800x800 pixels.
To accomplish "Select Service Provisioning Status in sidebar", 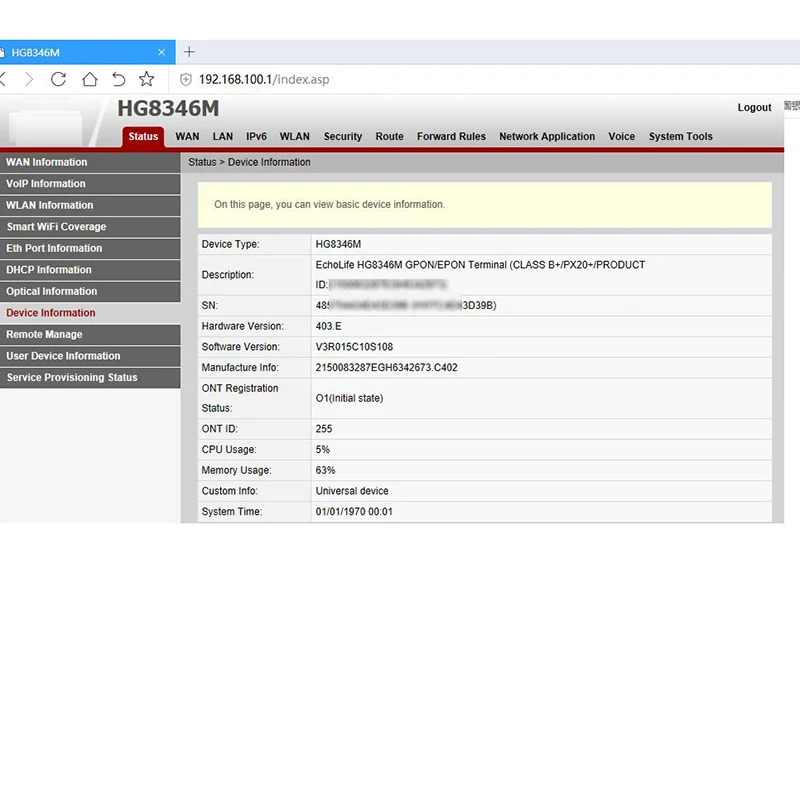I will point(90,378).
